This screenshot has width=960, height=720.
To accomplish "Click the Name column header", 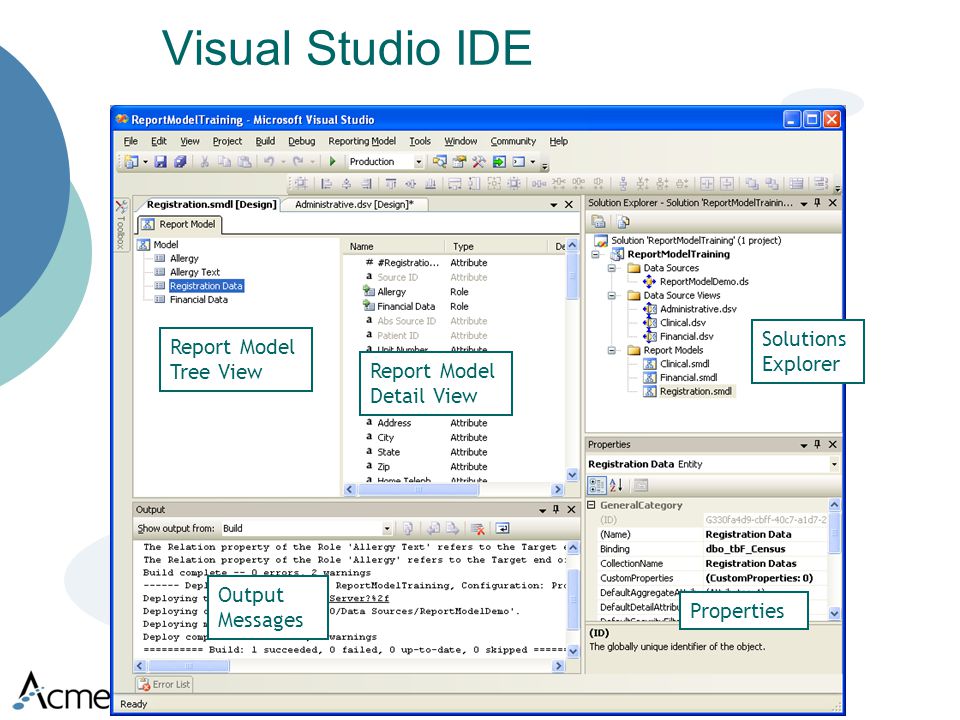I will pos(395,246).
